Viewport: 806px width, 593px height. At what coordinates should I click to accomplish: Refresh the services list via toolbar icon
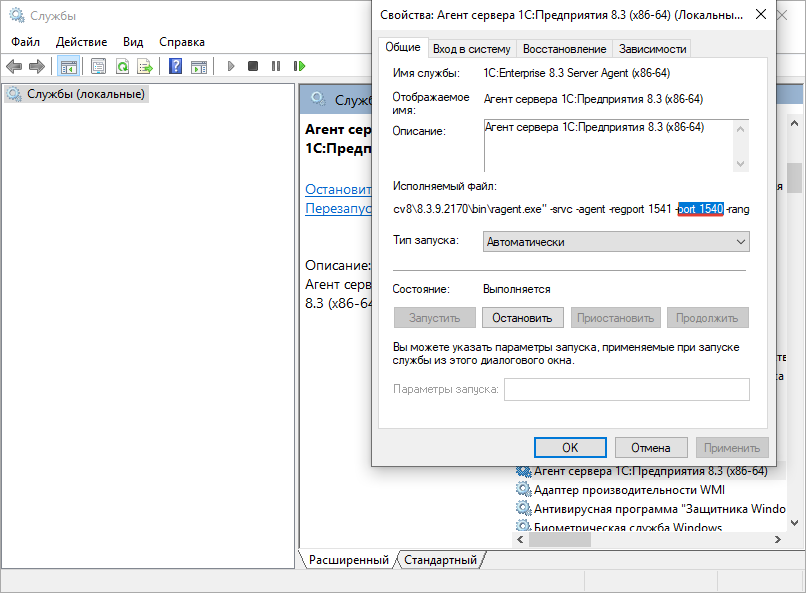122,66
